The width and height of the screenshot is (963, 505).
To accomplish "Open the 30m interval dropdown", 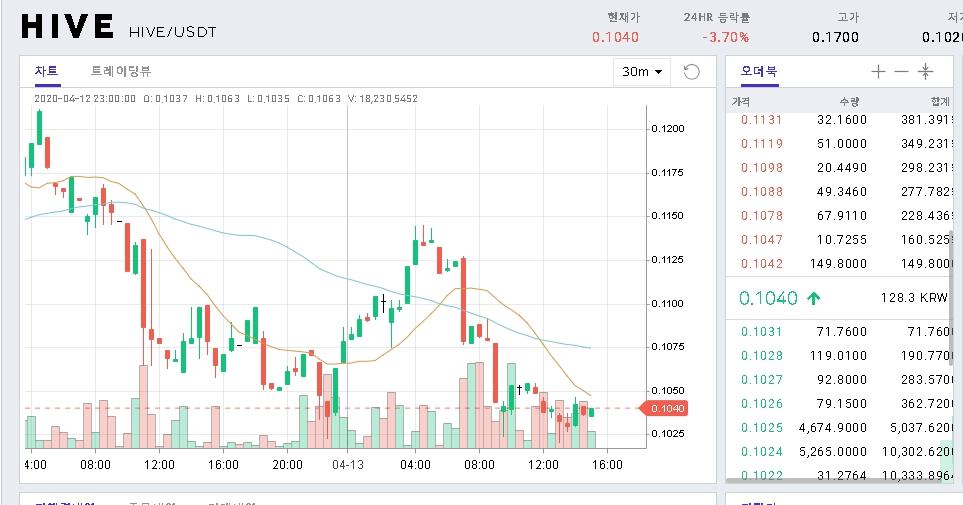I will pyautogui.click(x=644, y=72).
